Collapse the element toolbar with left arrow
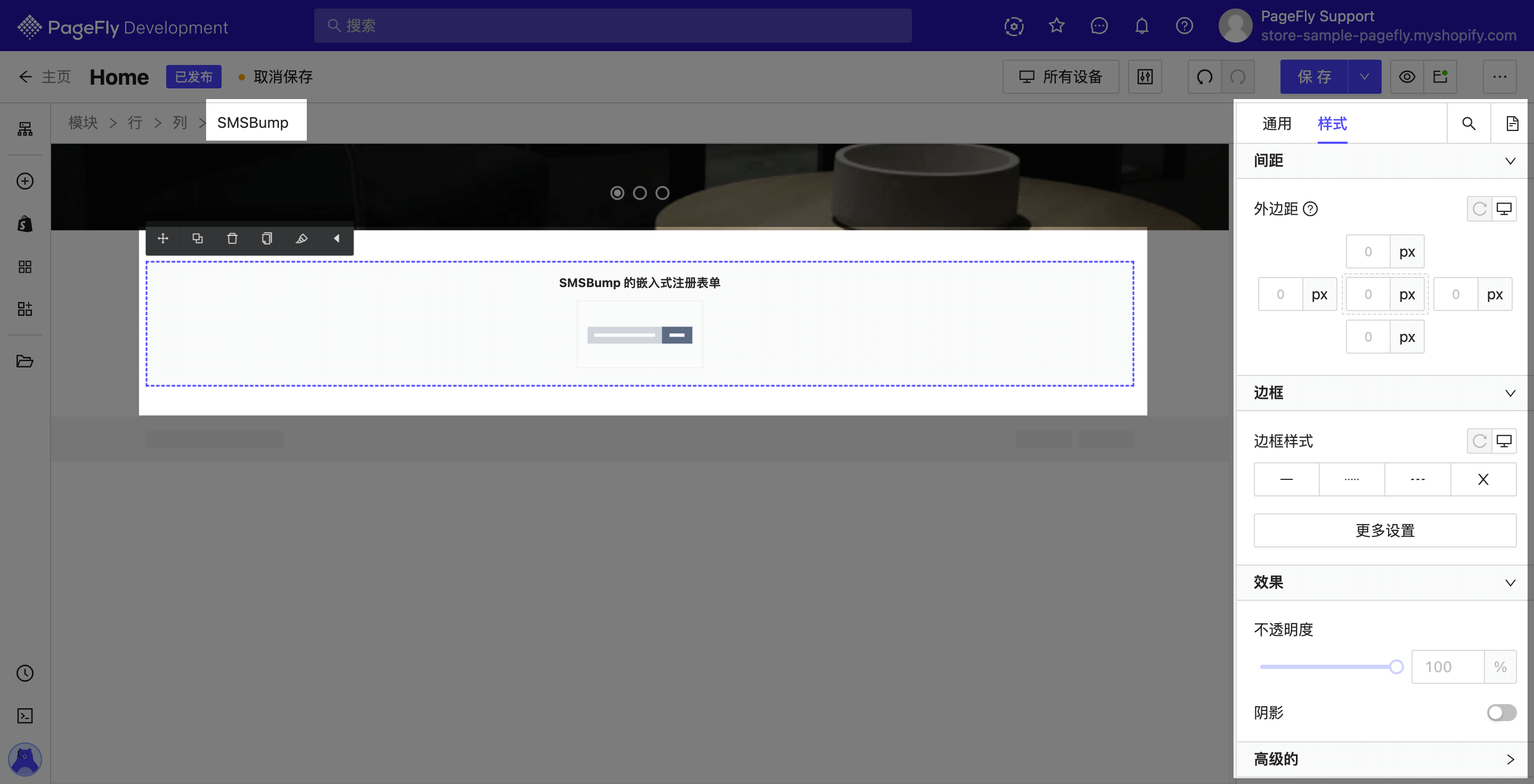Screen dimensions: 1534x784 [337, 239]
